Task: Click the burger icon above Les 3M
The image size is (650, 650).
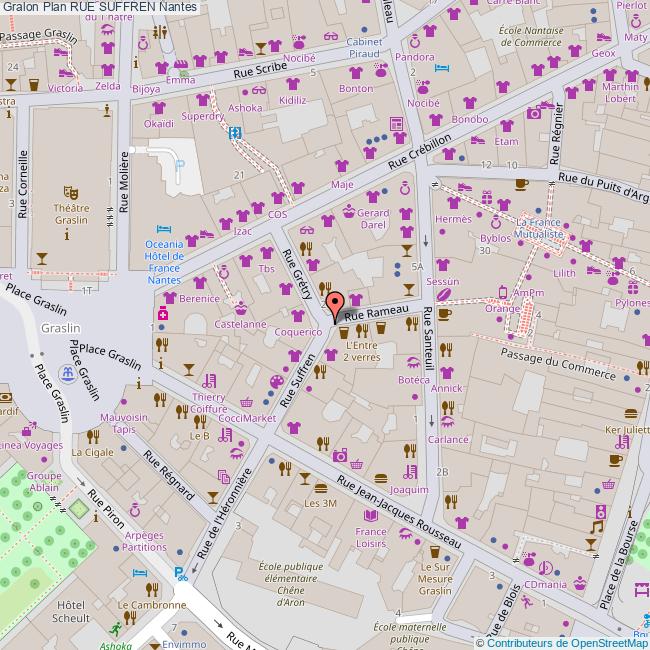Action: click(x=319, y=487)
